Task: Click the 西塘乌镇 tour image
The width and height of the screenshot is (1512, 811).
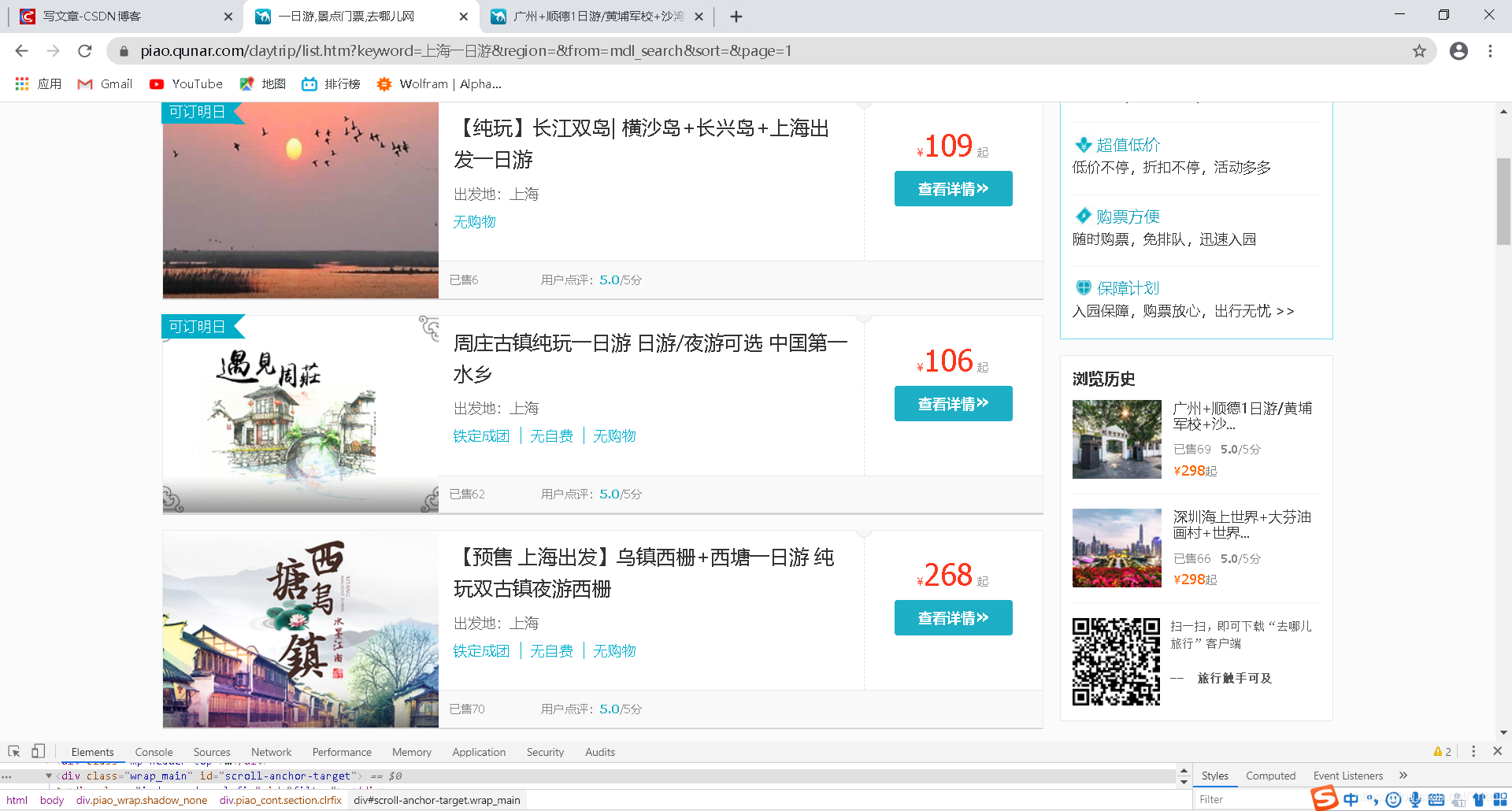Action: click(x=301, y=629)
